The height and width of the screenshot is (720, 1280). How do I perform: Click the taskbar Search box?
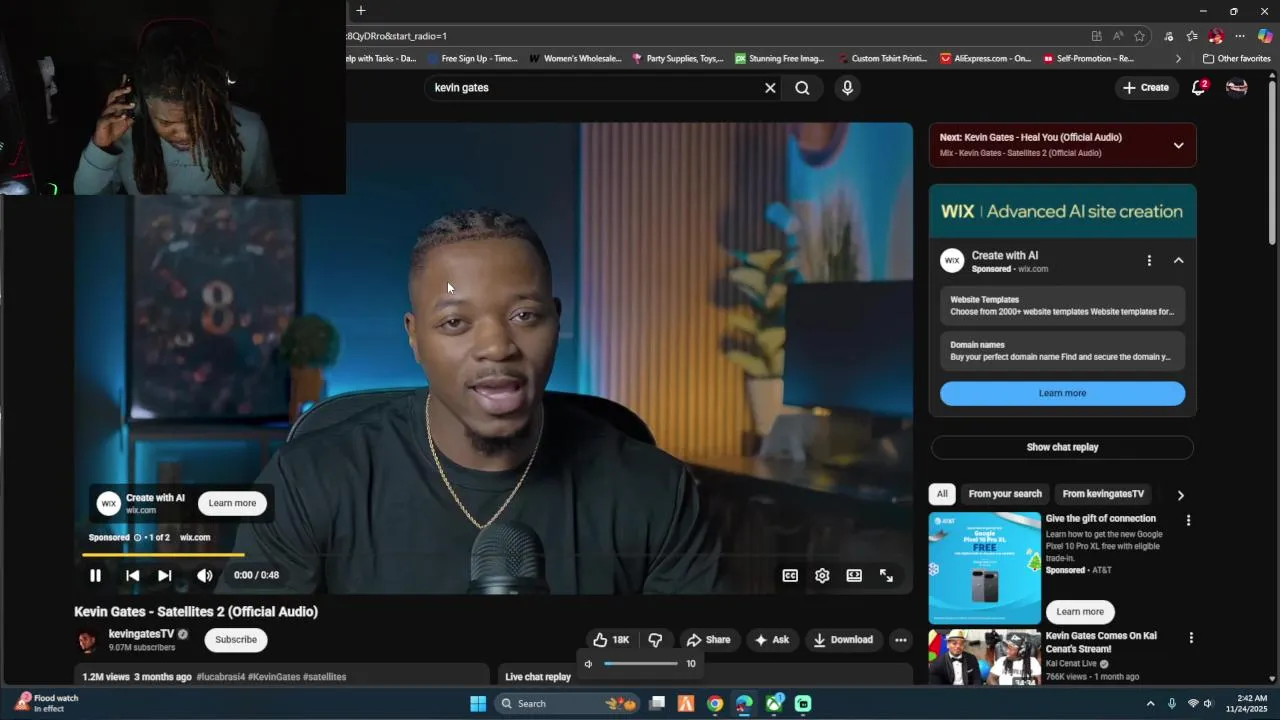(x=566, y=703)
